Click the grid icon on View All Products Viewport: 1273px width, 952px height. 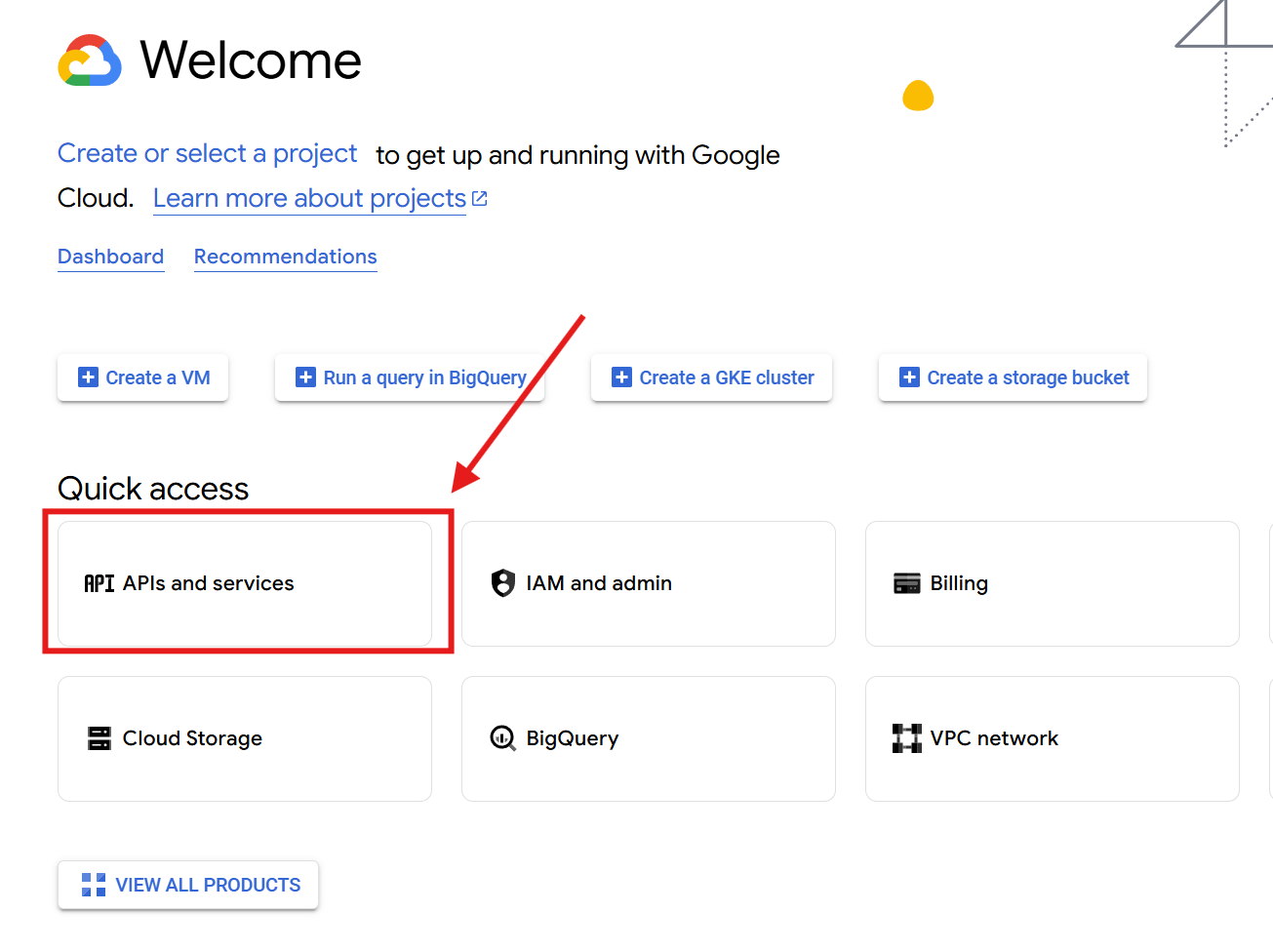coord(94,885)
